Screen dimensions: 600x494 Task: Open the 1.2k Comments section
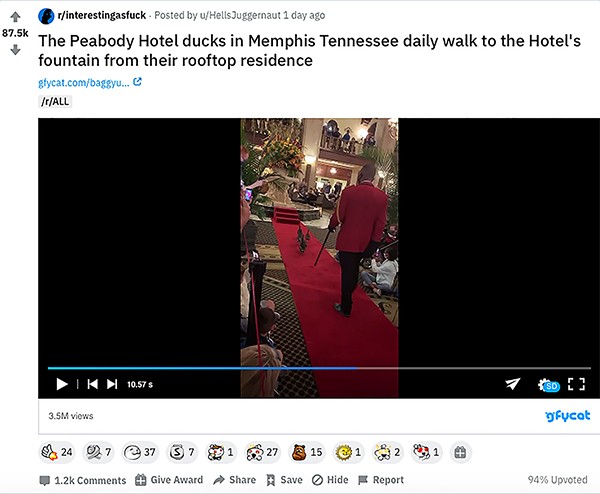tap(83, 480)
